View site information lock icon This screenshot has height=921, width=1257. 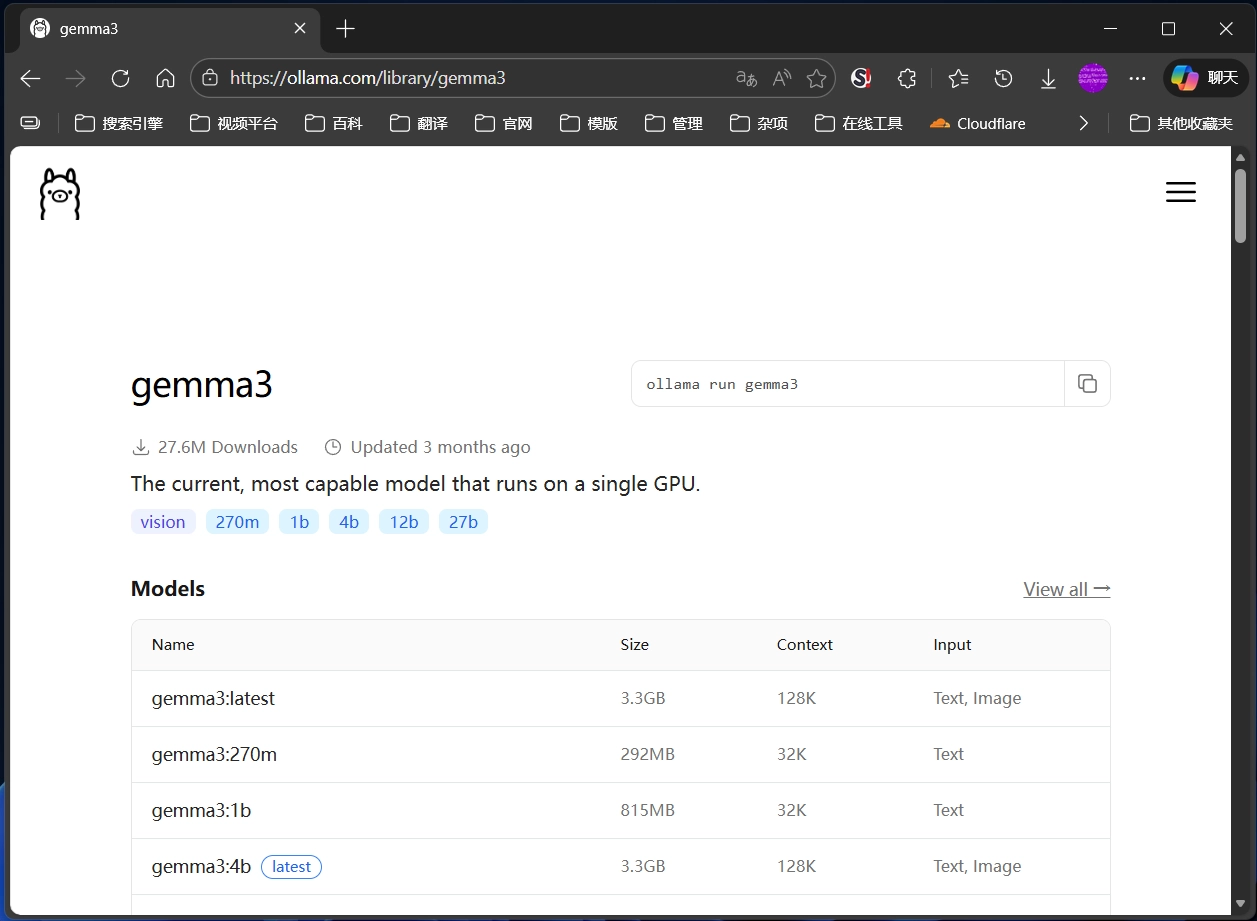point(210,78)
